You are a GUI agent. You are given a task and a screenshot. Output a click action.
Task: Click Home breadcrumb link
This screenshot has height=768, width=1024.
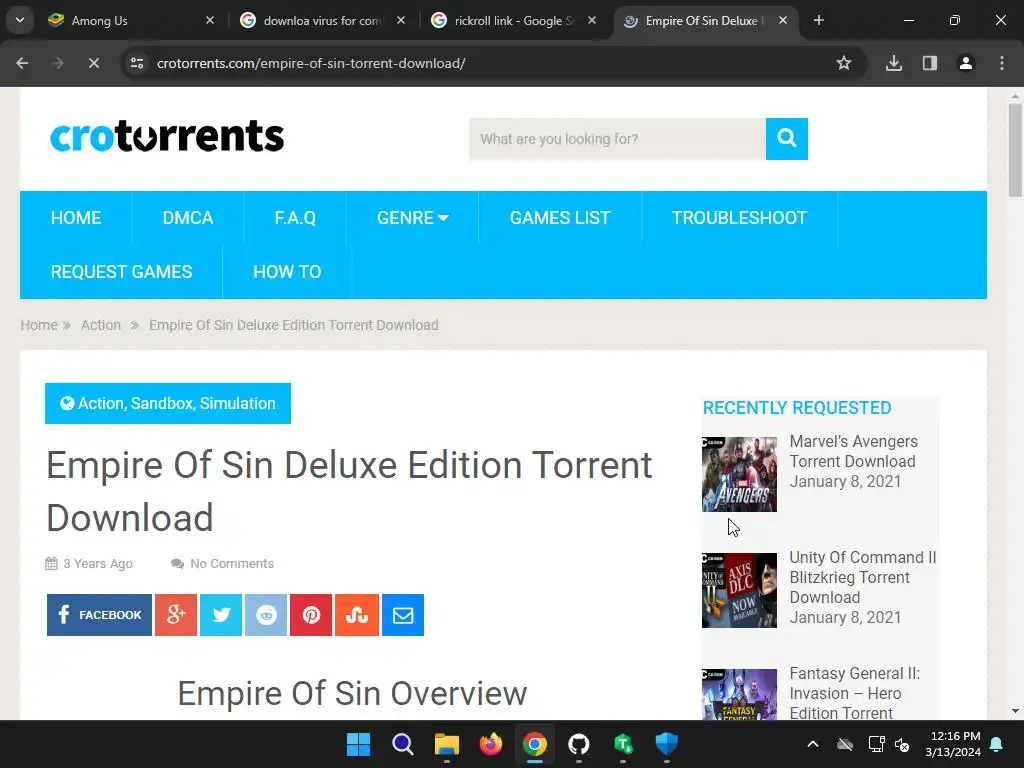(x=39, y=325)
